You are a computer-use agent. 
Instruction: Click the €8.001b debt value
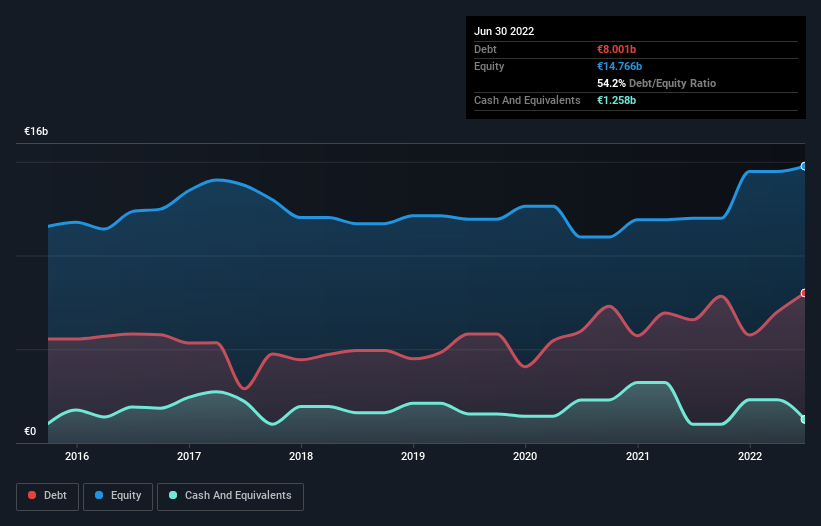point(616,49)
